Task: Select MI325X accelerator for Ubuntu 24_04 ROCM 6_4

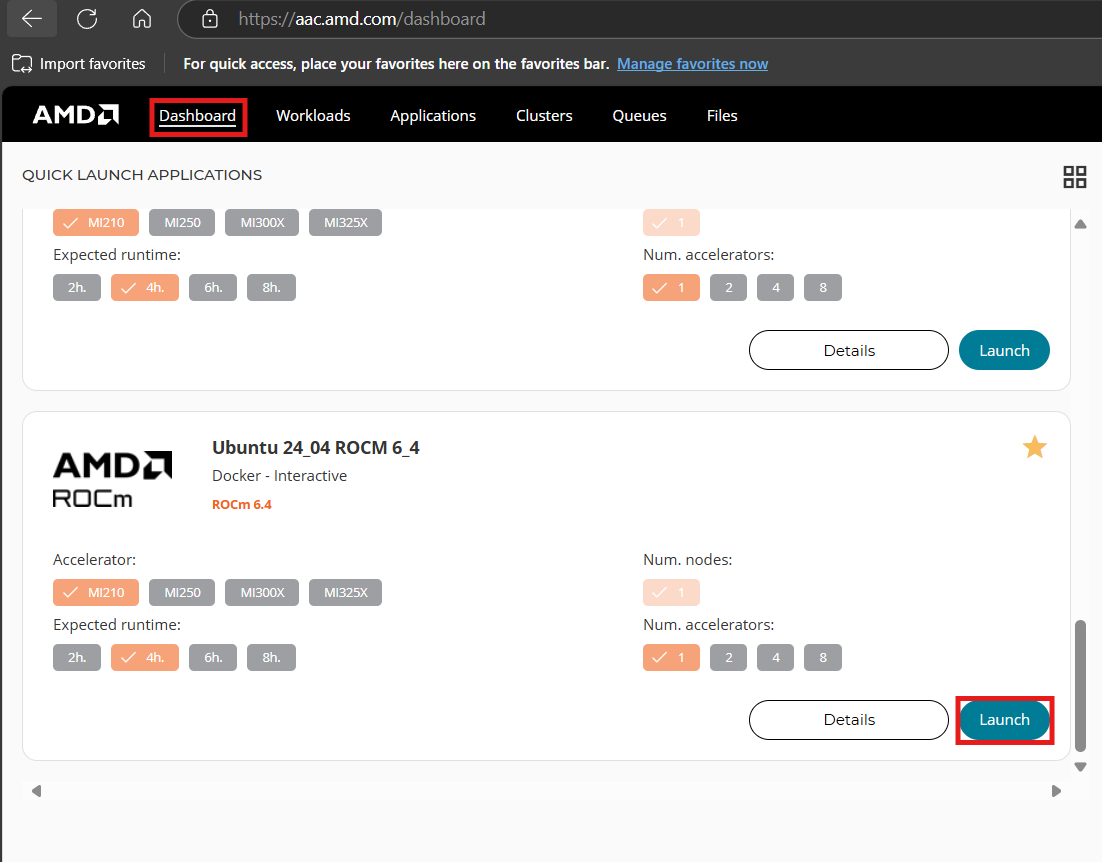Action: click(x=345, y=592)
